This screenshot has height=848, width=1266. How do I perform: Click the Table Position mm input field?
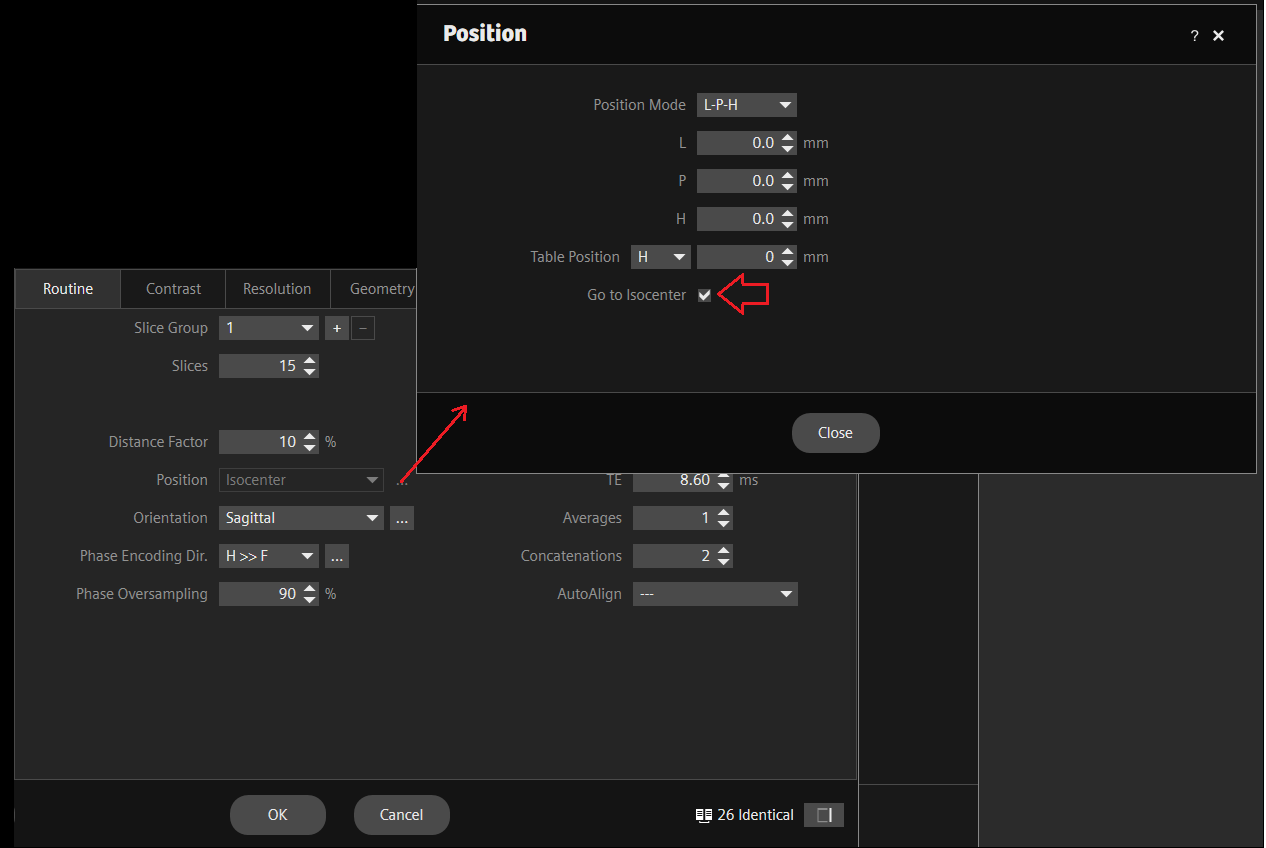[x=737, y=257]
